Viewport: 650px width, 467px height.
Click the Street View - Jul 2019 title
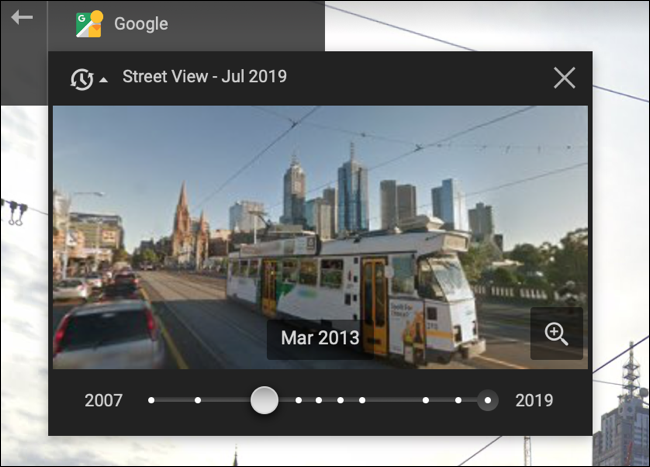click(x=204, y=77)
